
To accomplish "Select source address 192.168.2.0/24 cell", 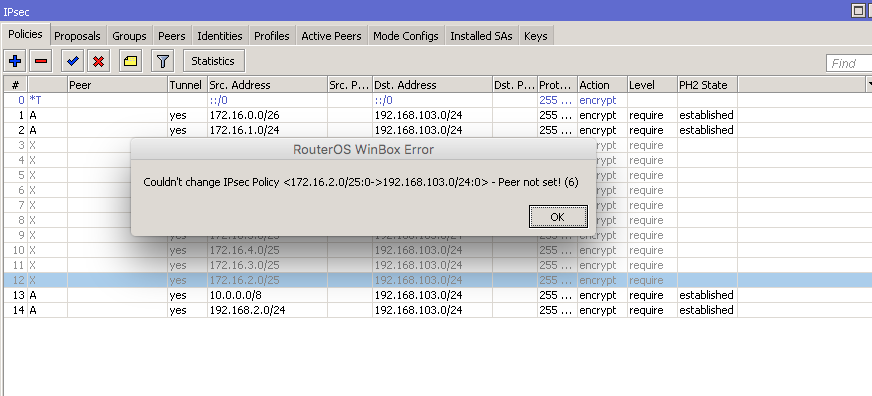I will tap(267, 310).
